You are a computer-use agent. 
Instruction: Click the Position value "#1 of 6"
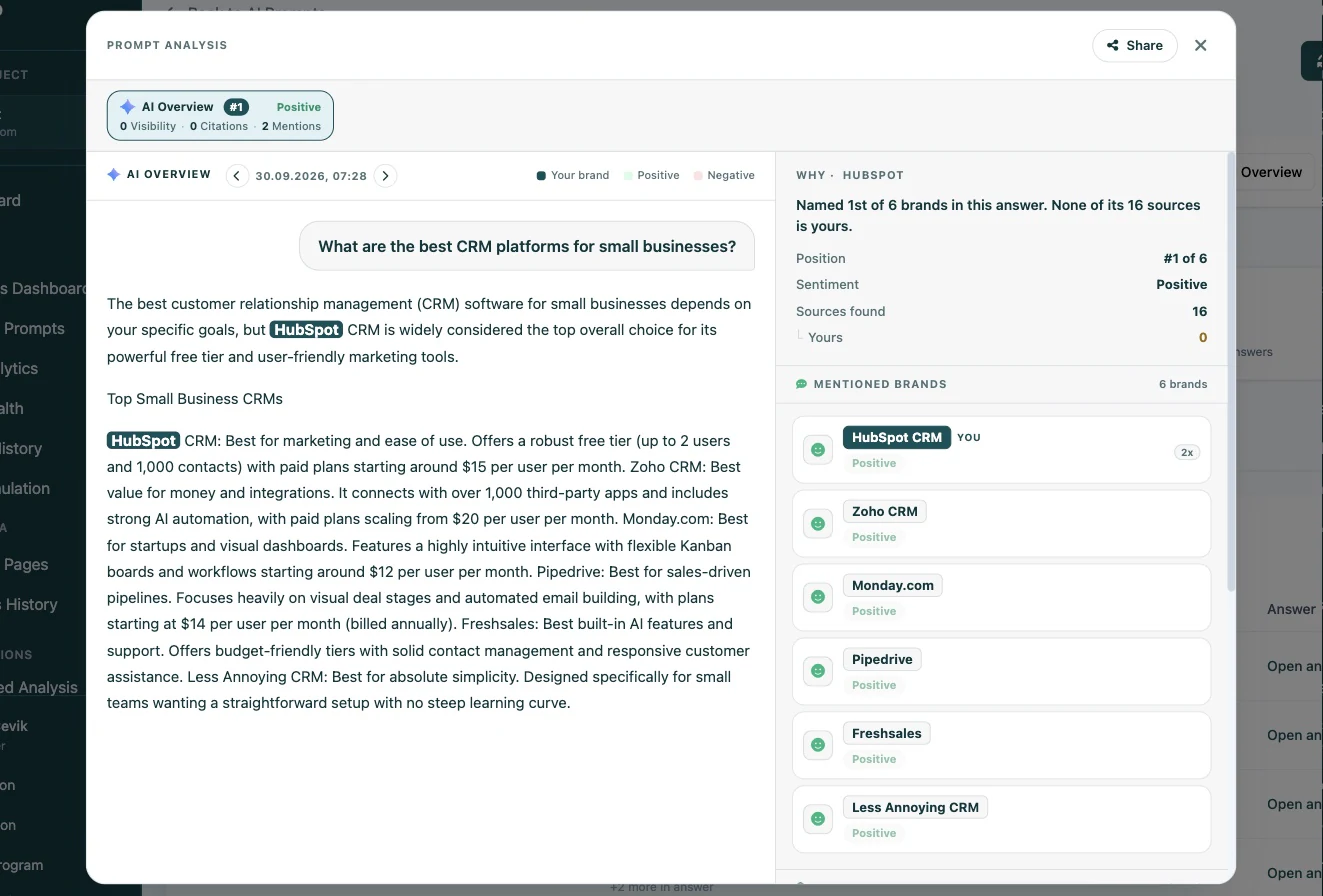1185,258
